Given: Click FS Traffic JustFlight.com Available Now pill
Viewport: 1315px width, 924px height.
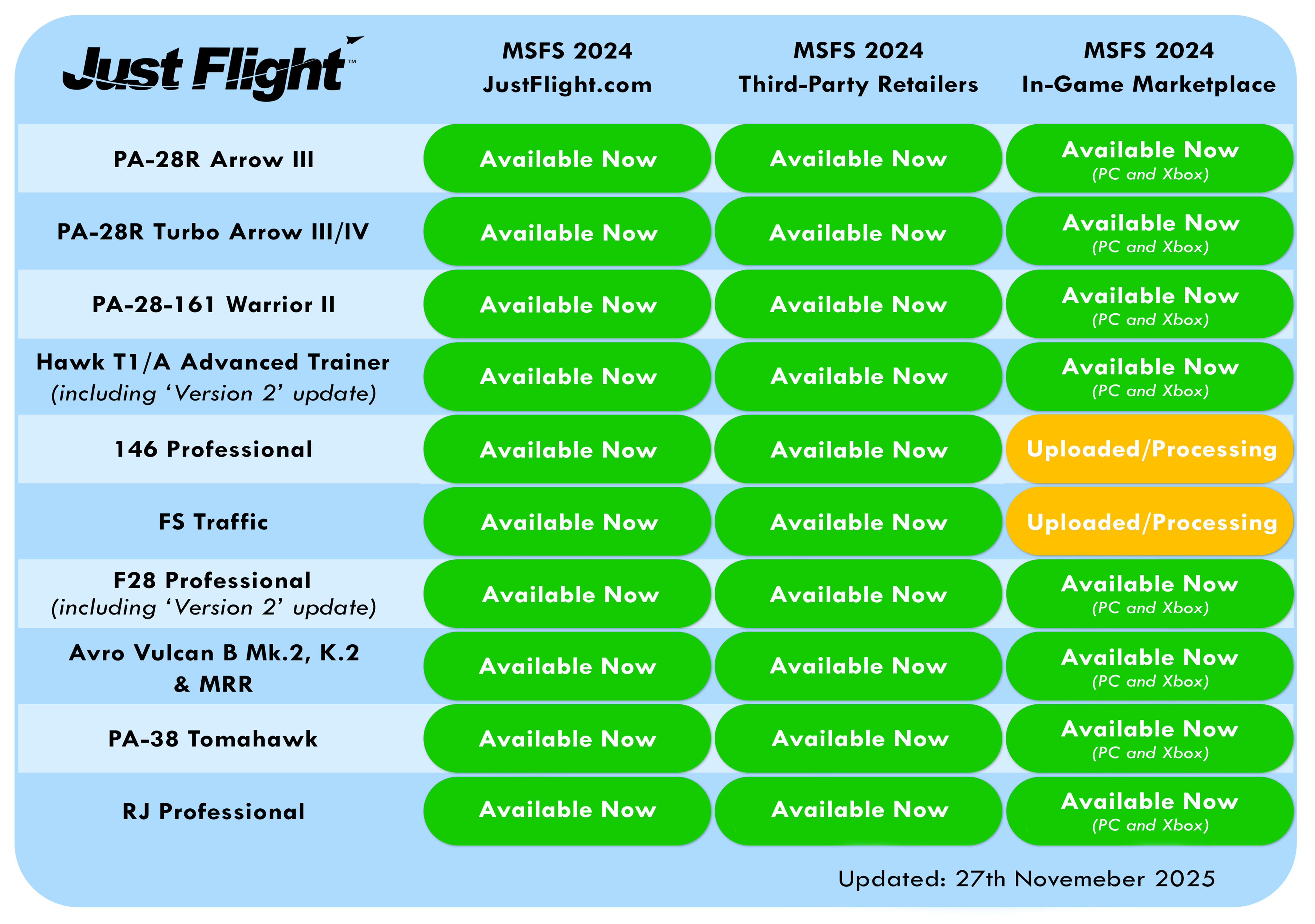Looking at the screenshot, I should click(x=567, y=522).
